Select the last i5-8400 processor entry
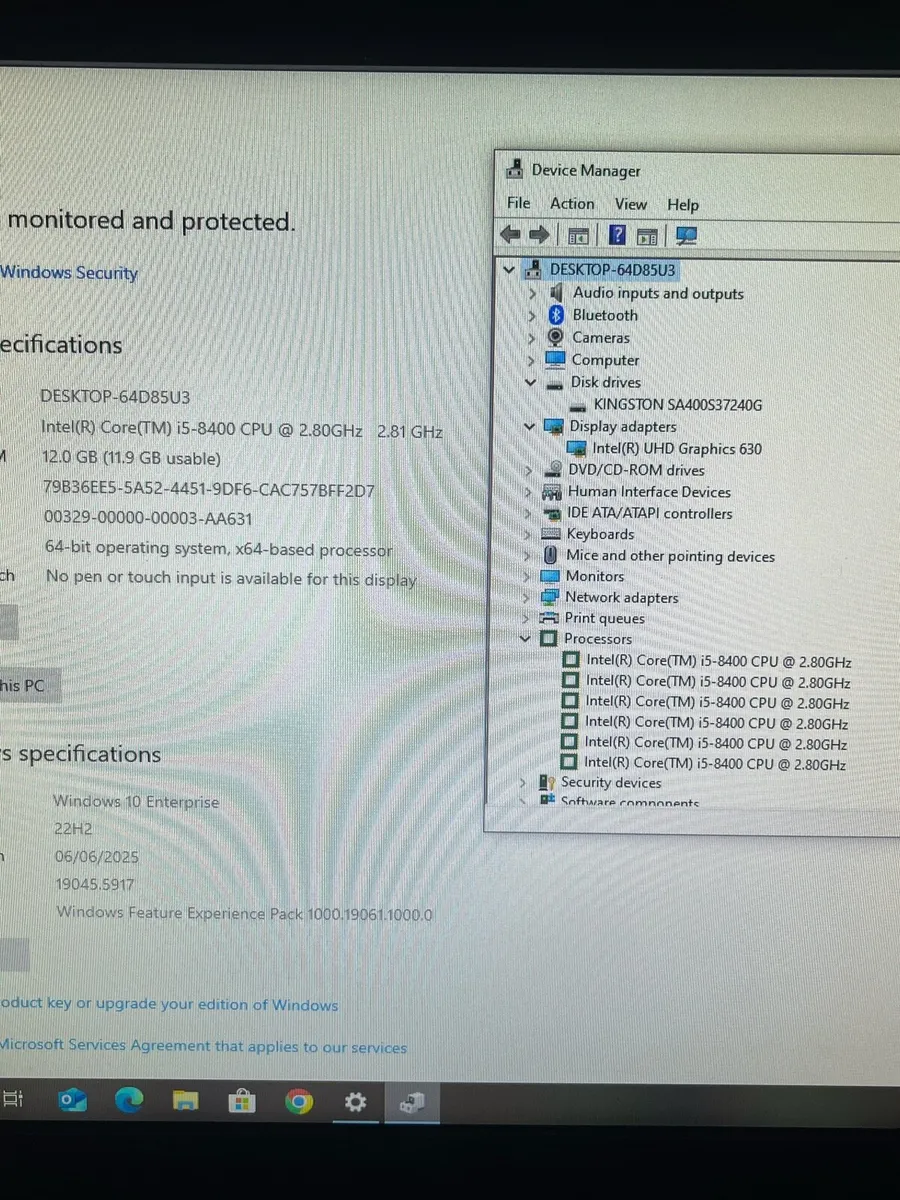This screenshot has height=1200, width=900. click(x=716, y=764)
